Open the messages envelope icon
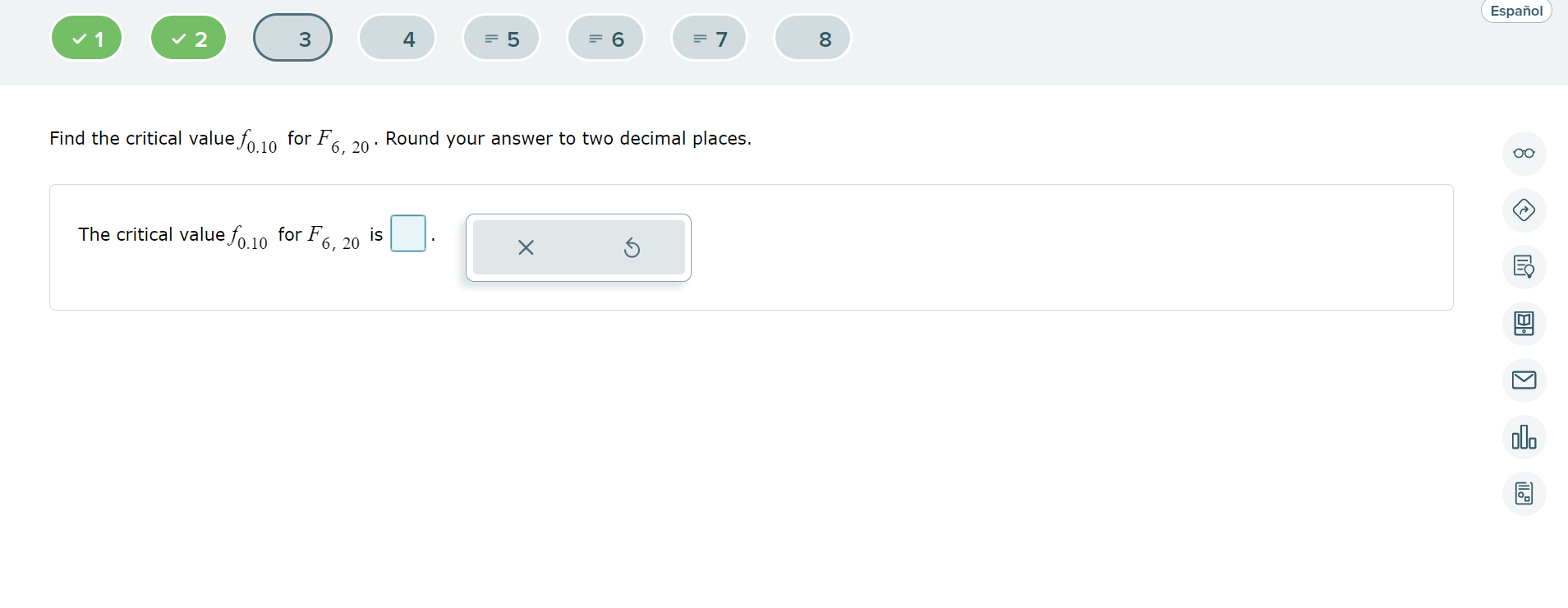This screenshot has width=1568, height=608. click(x=1524, y=380)
